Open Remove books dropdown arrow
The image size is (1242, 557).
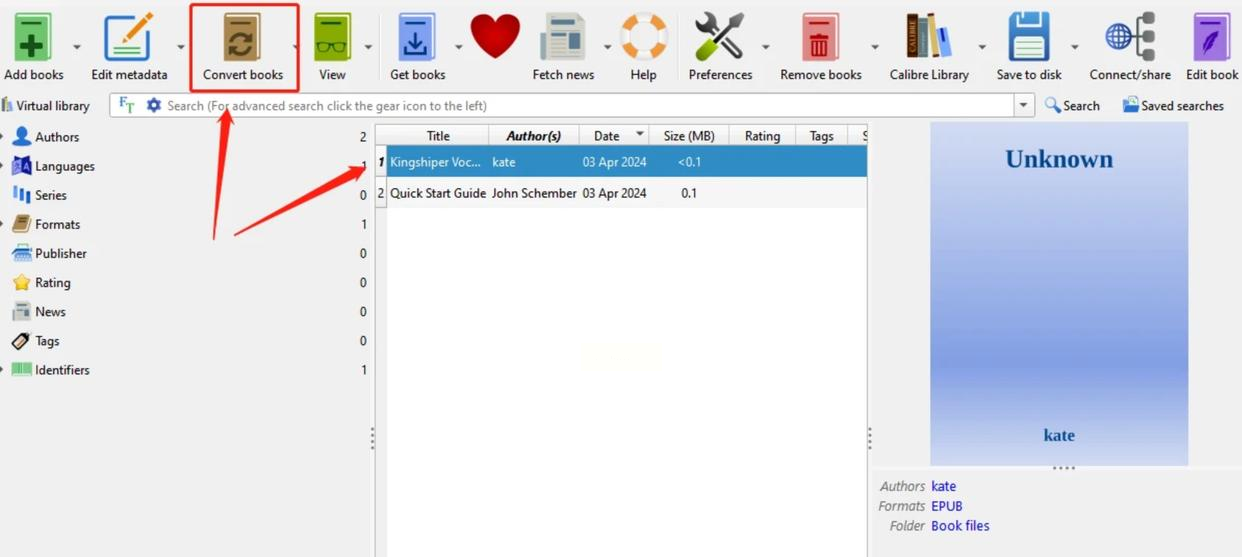coord(875,47)
